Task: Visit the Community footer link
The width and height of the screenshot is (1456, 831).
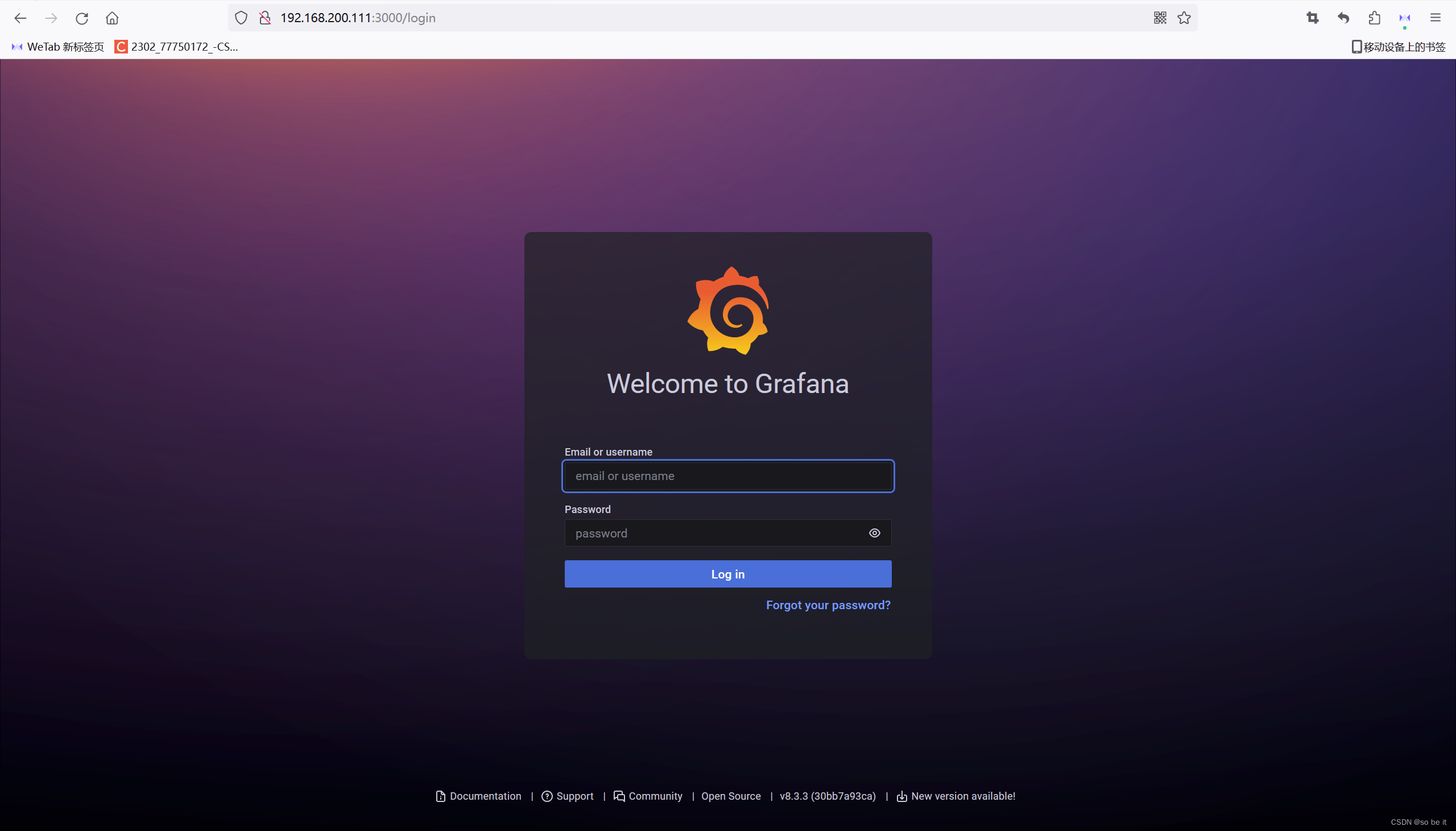Action: (655, 796)
